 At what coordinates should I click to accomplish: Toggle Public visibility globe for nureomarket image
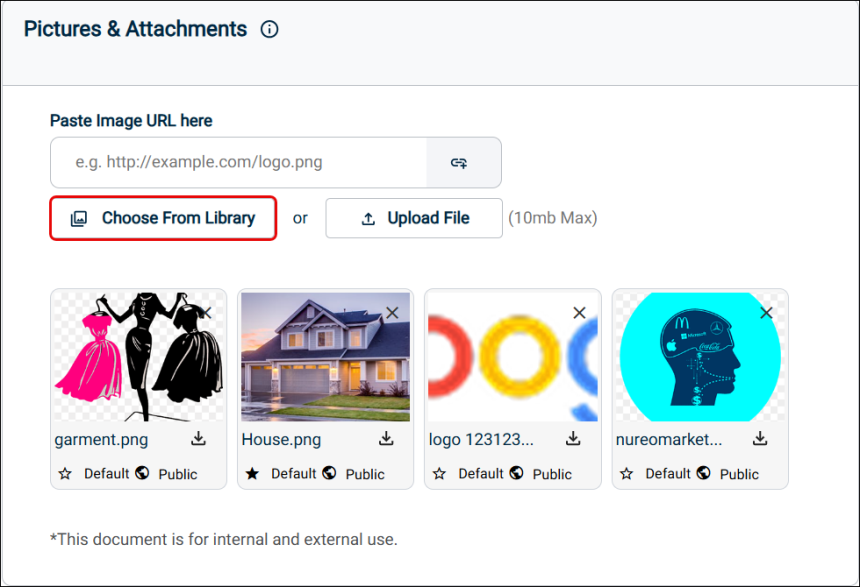point(704,473)
